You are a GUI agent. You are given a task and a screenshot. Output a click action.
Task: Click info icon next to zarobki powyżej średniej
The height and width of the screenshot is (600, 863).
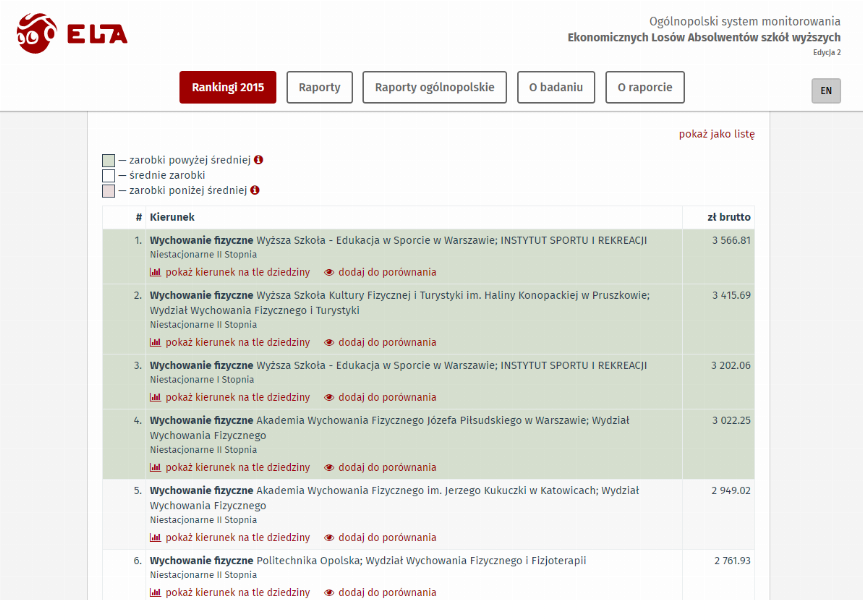pos(258,160)
